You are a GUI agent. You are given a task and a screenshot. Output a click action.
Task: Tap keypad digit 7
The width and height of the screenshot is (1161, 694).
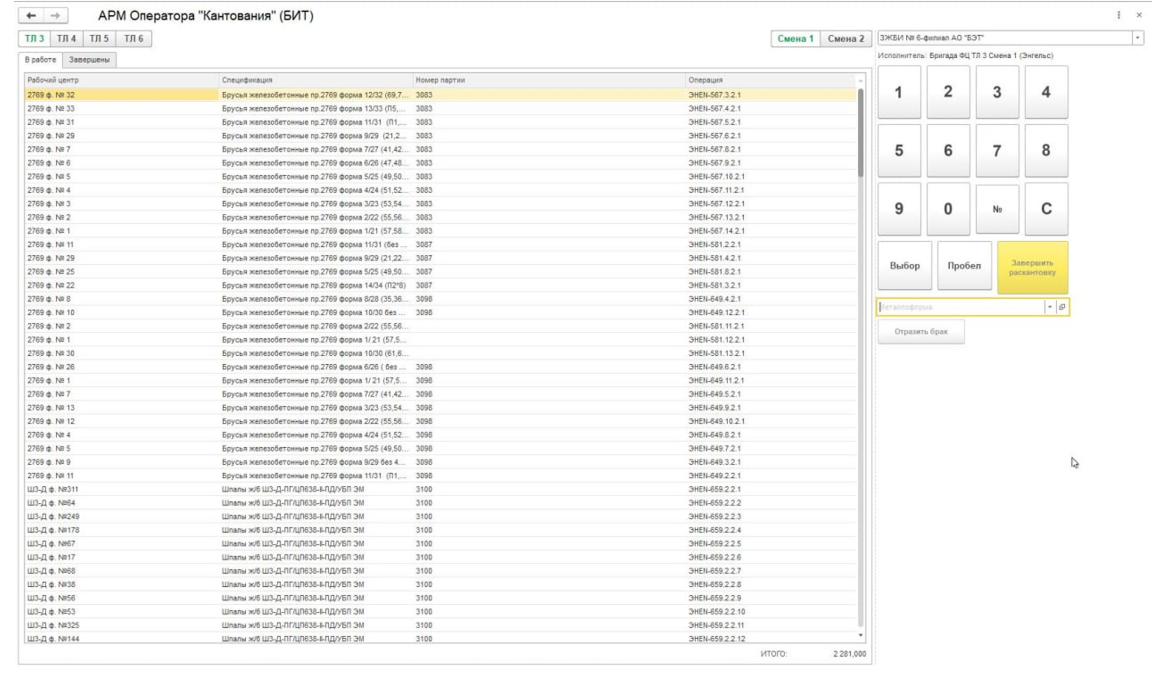(997, 150)
